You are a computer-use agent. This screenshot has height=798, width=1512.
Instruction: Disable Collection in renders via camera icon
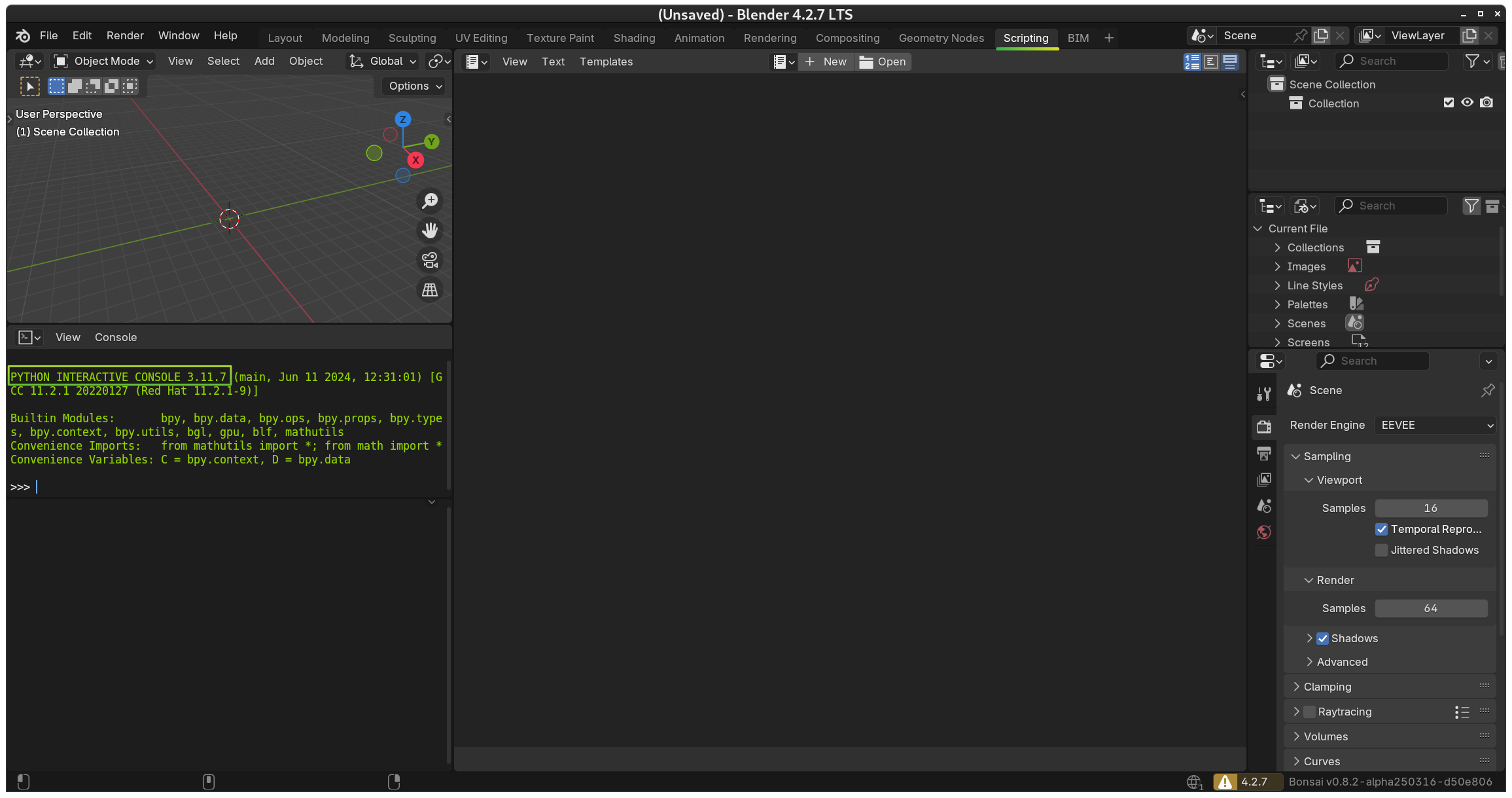(x=1486, y=103)
